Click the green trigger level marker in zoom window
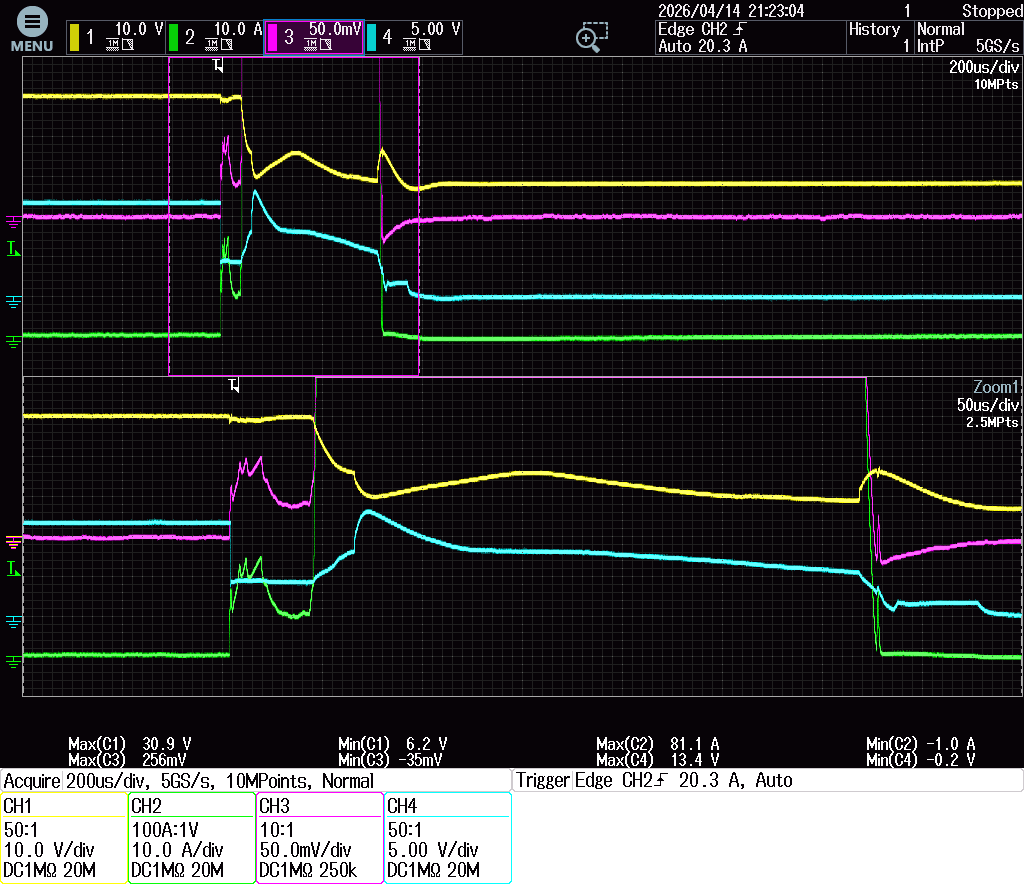Screen dimensions: 1024x884 (x=13, y=569)
